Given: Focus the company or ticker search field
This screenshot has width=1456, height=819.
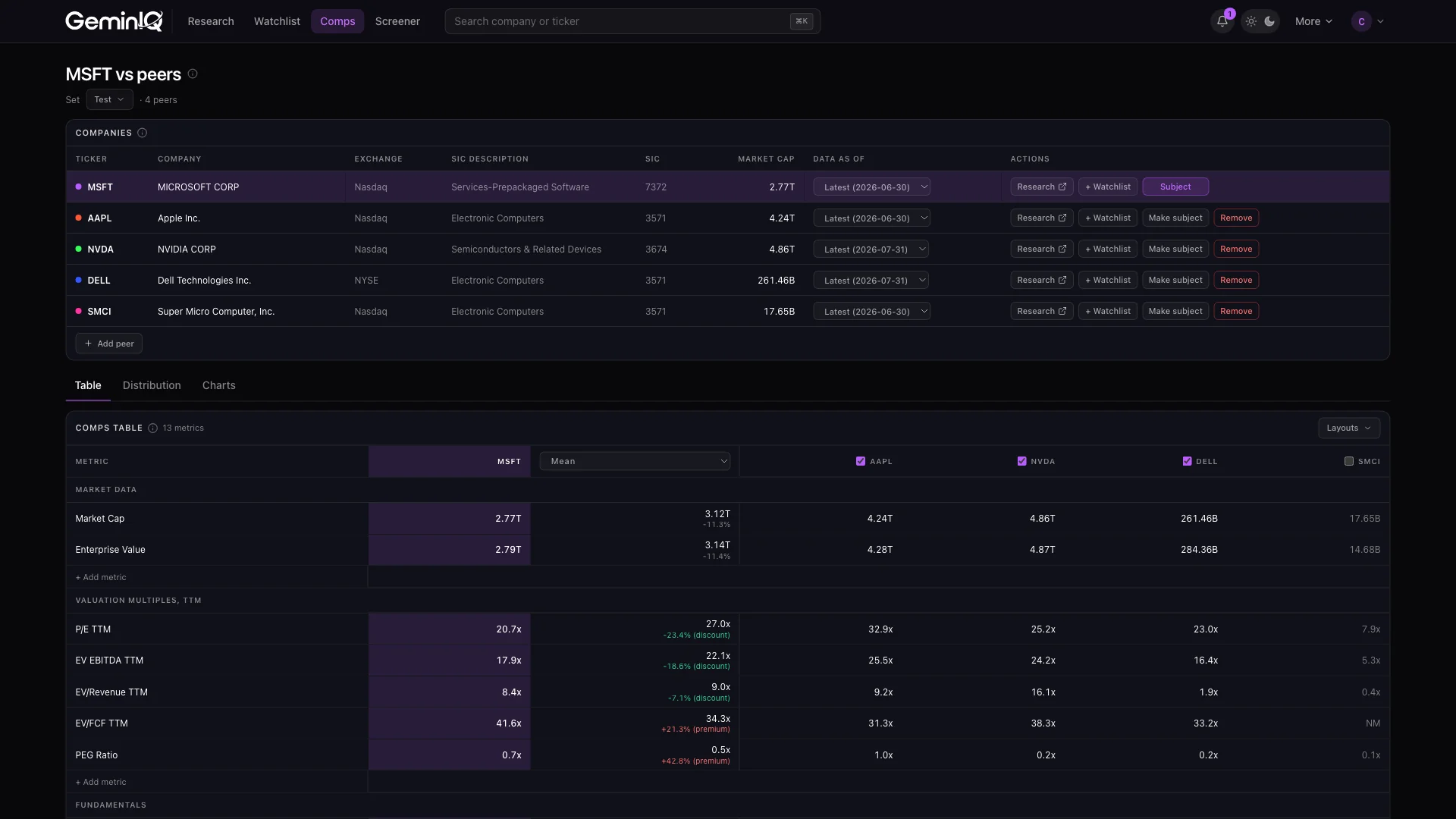Looking at the screenshot, I should [632, 21].
